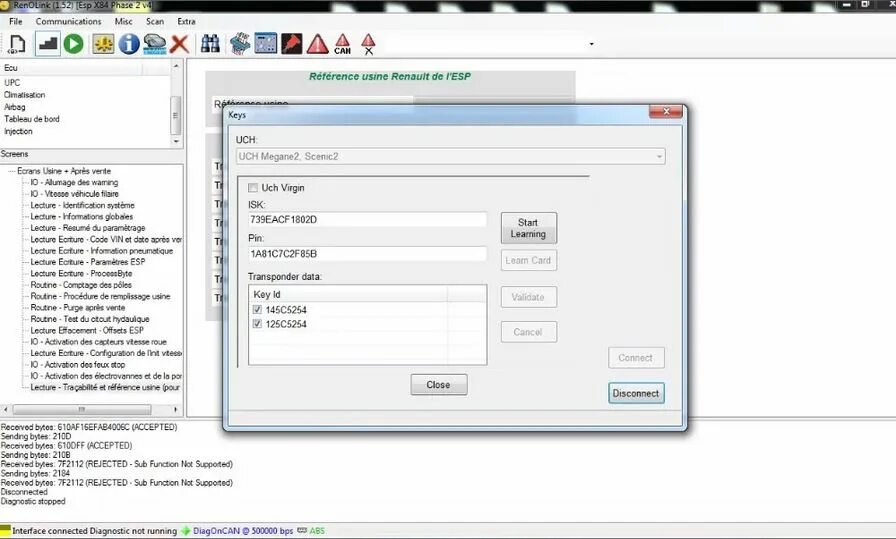Click the Key Id column header
896x539 pixels.
click(x=349, y=294)
